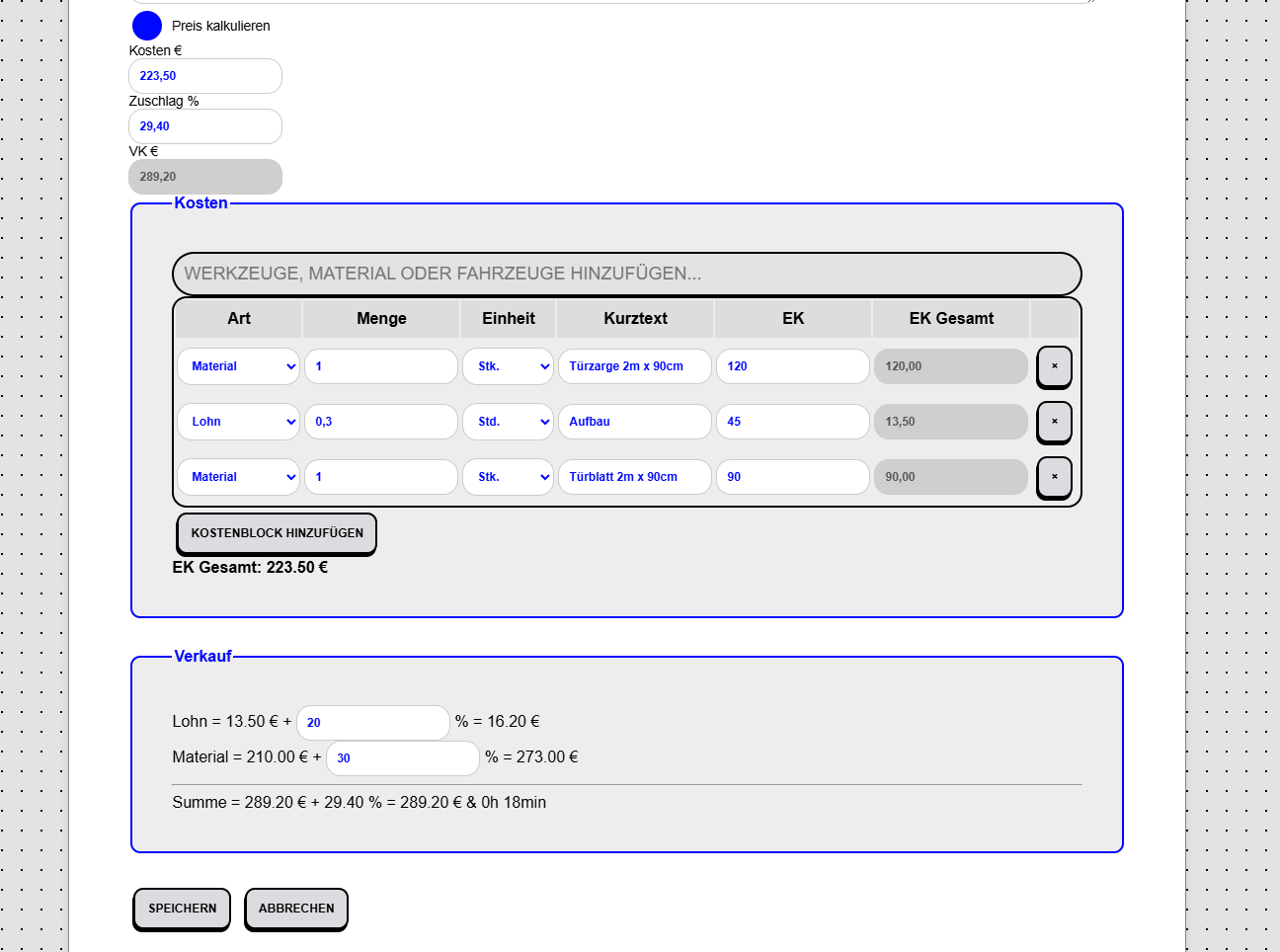
Task: Save with the Speichern button
Action: (x=182, y=909)
